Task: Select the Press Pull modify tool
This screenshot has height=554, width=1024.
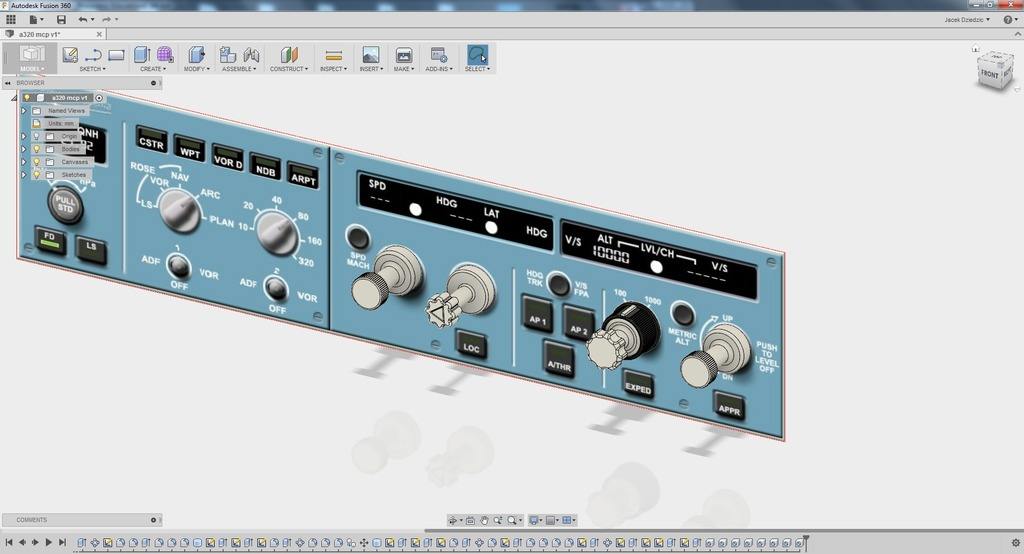Action: point(196,54)
